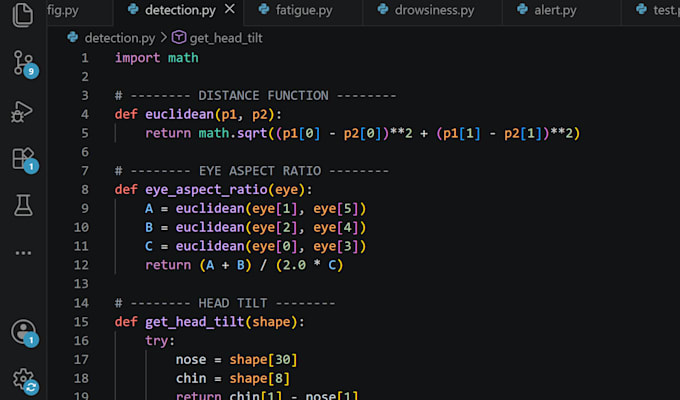The width and height of the screenshot is (680, 400).
Task: Click 'eye_aspect_ratio' function name
Action: (206, 190)
